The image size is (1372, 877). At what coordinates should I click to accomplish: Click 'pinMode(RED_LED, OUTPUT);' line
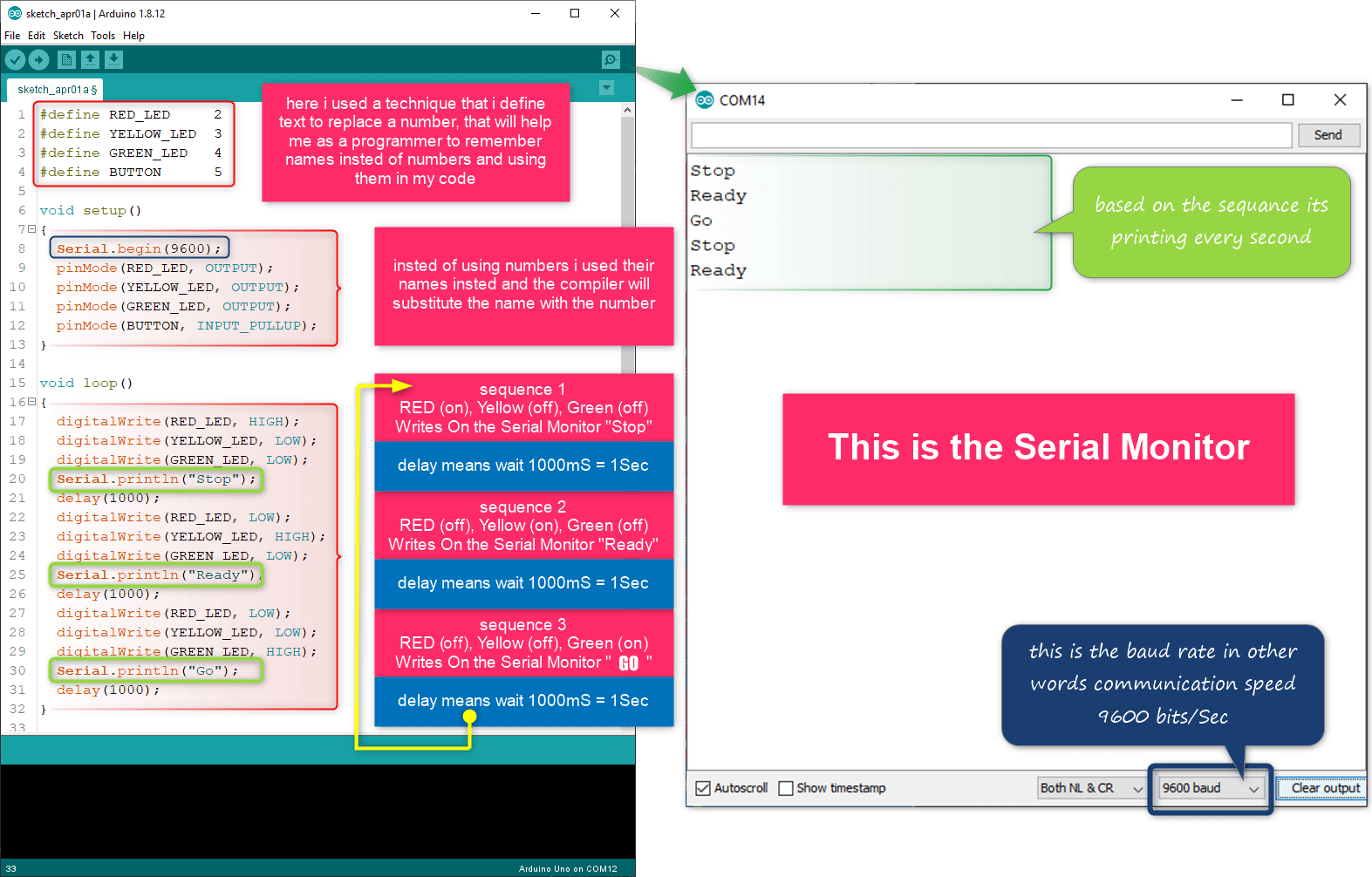(165, 268)
